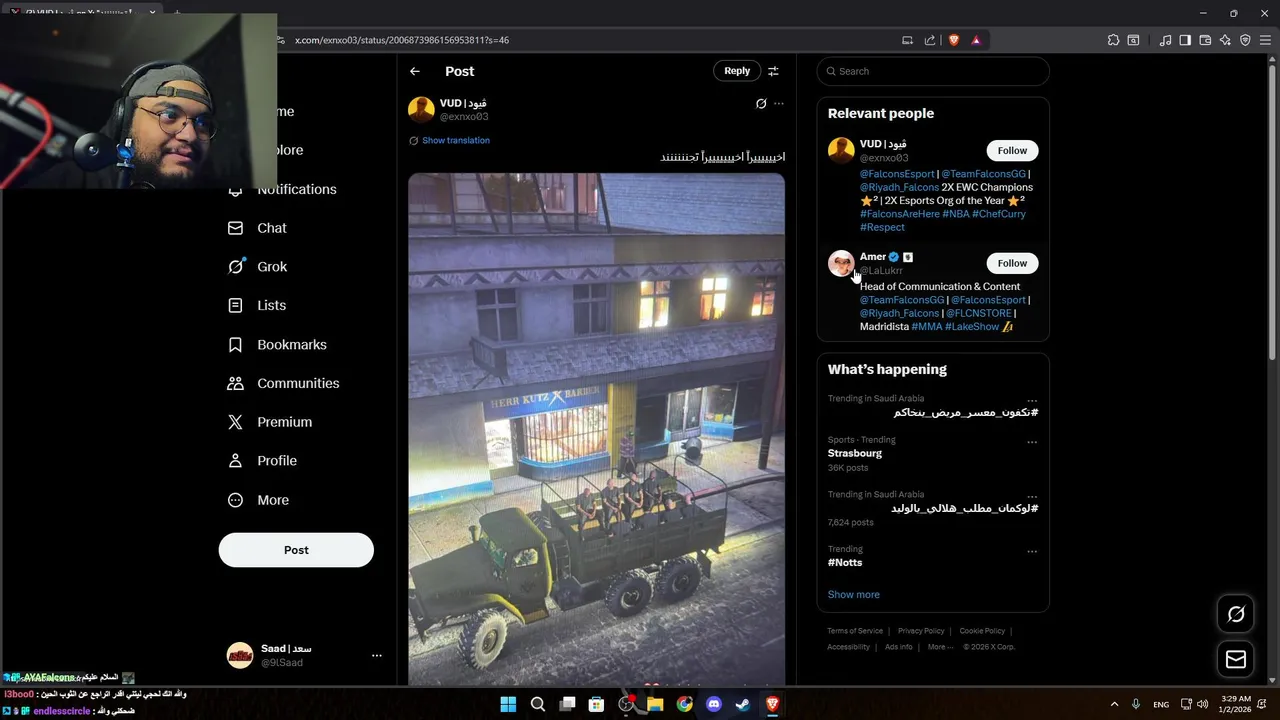Click the Reply button

[x=737, y=71]
